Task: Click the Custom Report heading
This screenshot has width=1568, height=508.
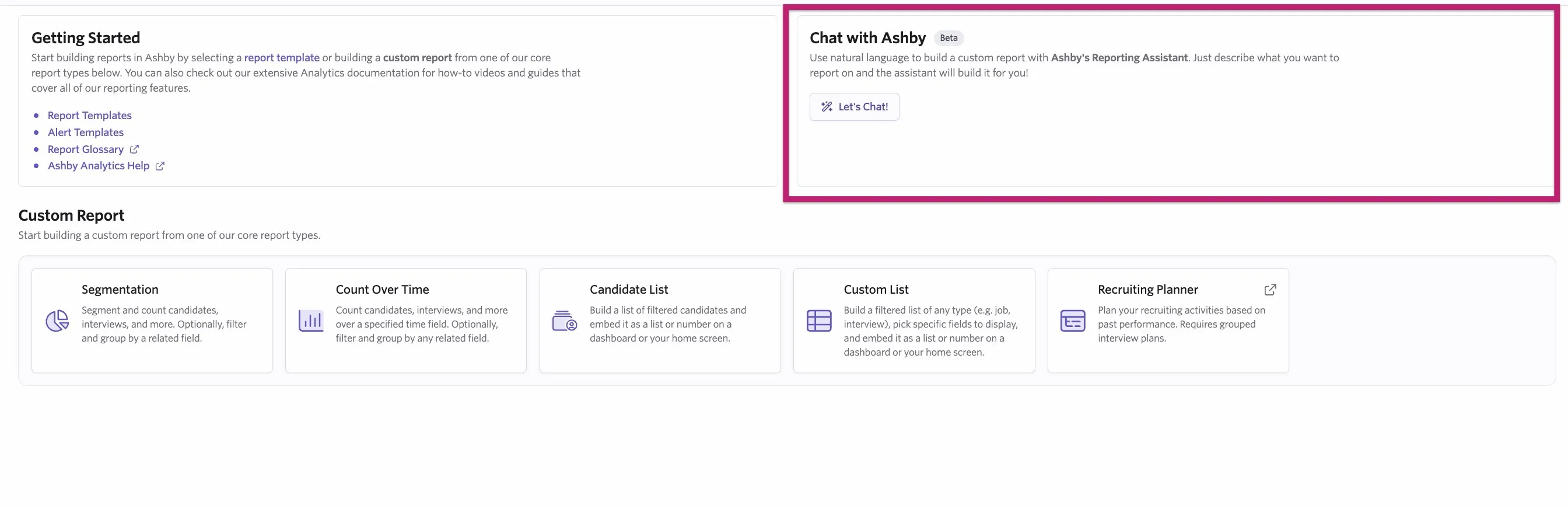Action: click(71, 215)
